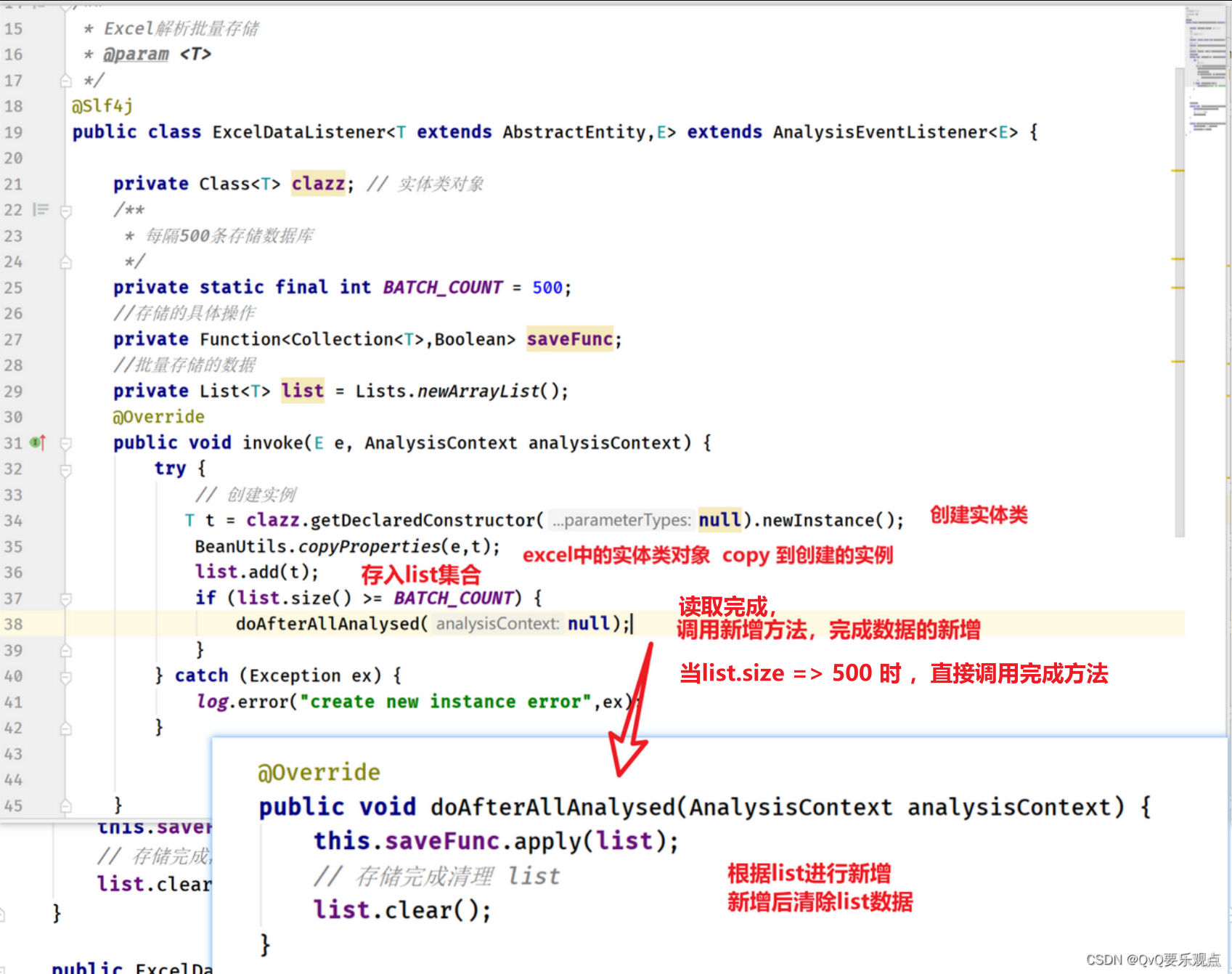Click list.add(t) on line 36
Image resolution: width=1232 pixels, height=974 pixels.
coord(253,572)
